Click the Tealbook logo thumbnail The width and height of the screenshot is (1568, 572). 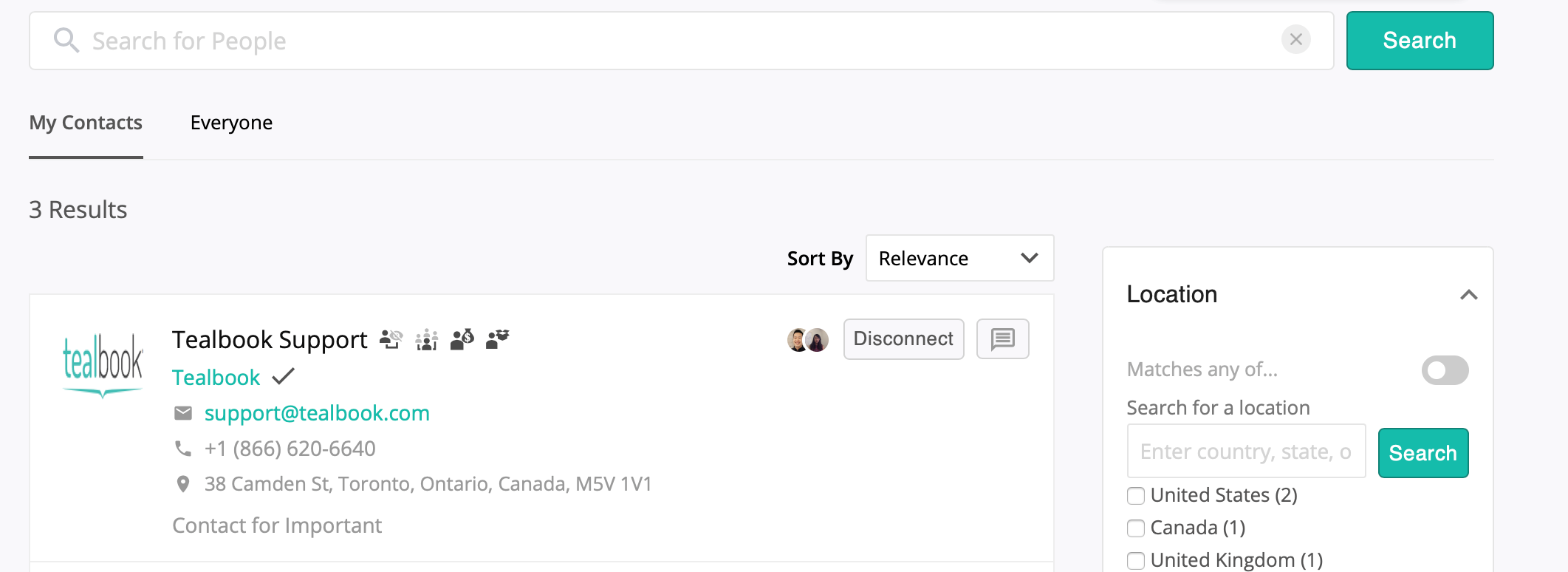[x=103, y=364]
